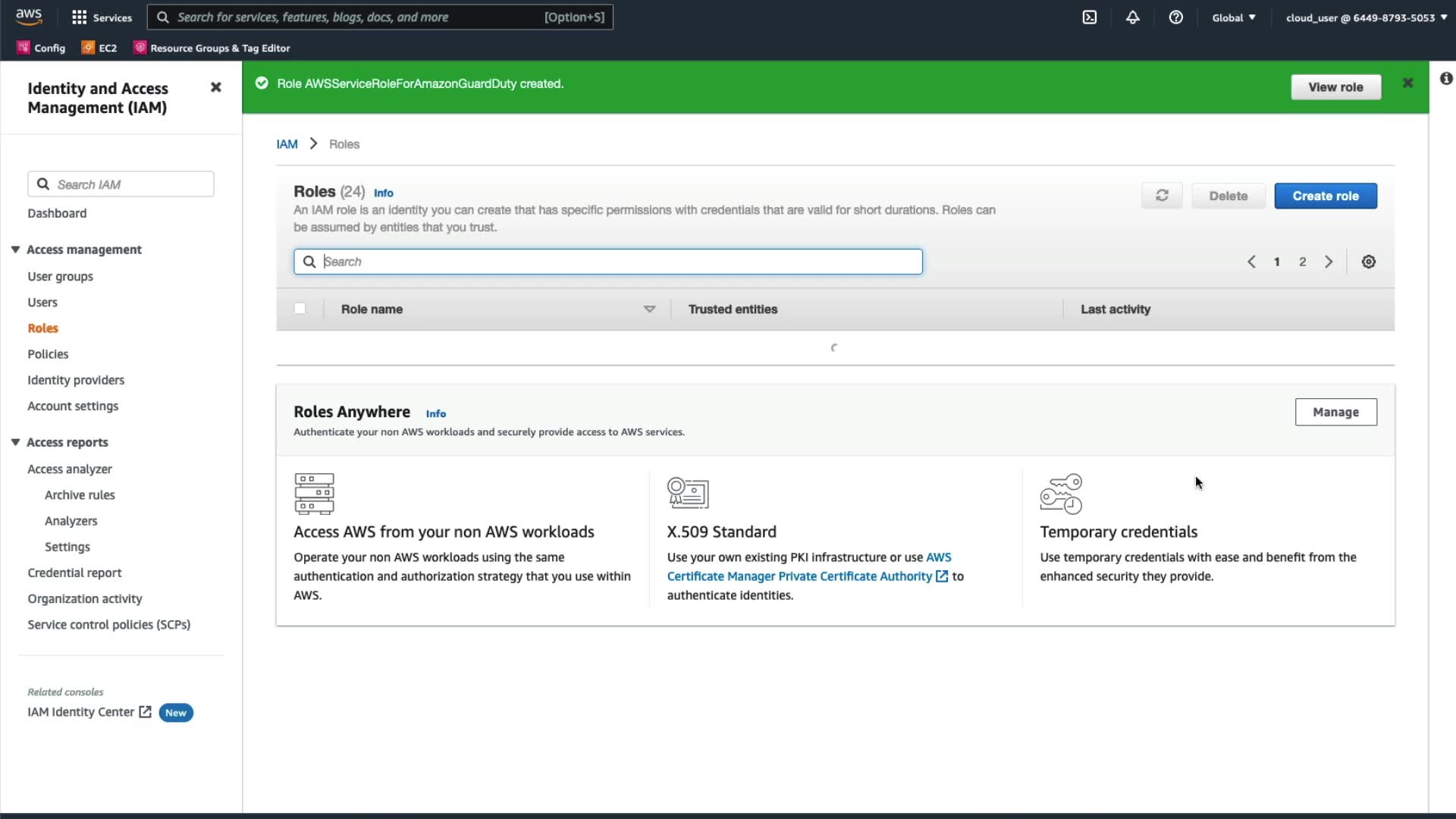The image size is (1456, 819).
Task: Go to Policies in sidebar
Action: pyautogui.click(x=48, y=354)
